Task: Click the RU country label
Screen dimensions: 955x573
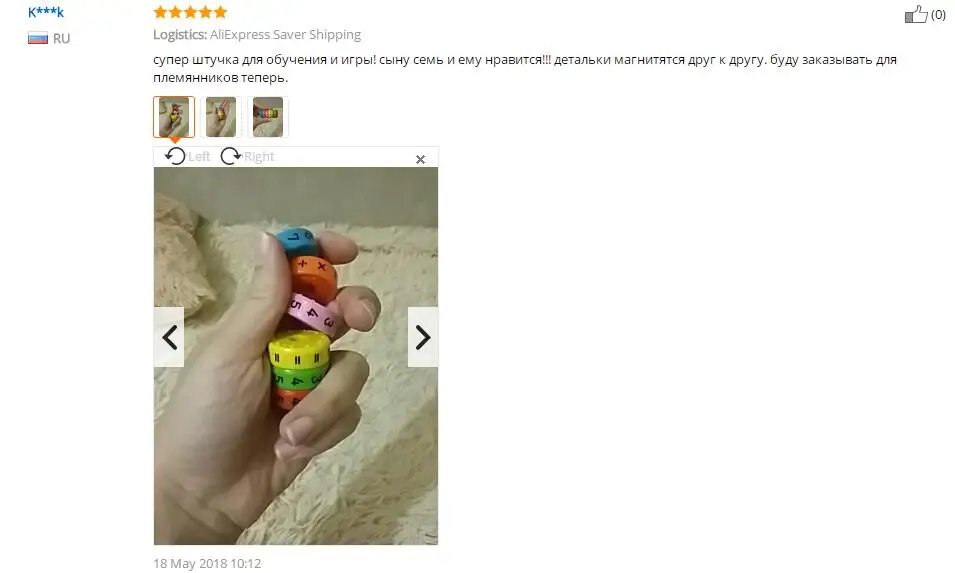Action: 62,38
